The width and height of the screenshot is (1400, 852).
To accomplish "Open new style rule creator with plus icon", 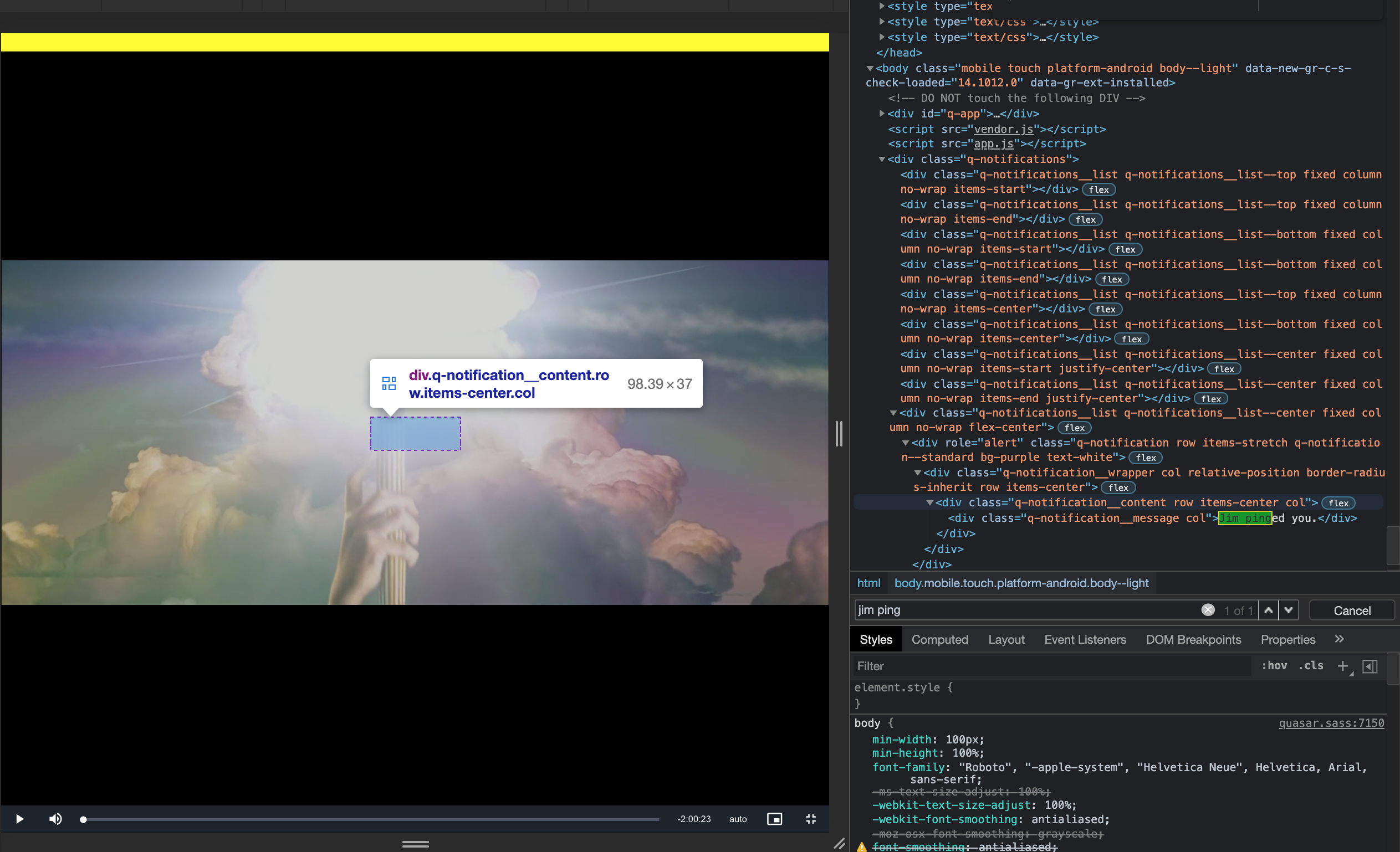I will pyautogui.click(x=1342, y=666).
